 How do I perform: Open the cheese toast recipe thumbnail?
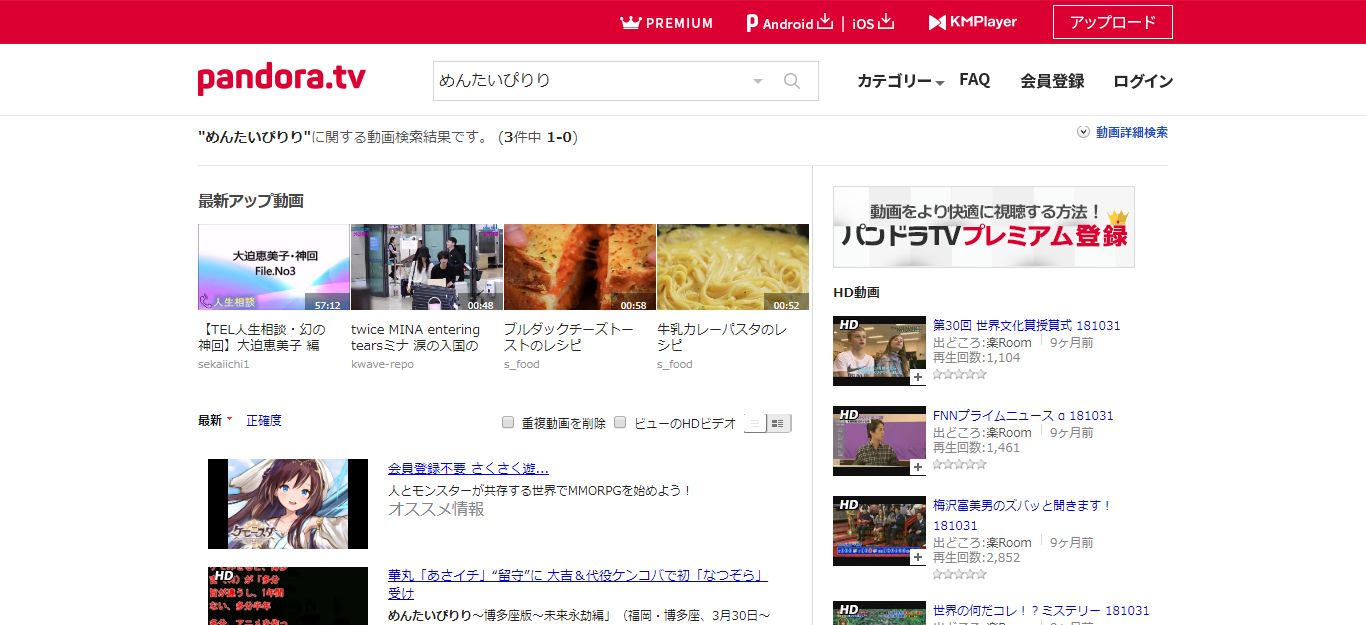(x=580, y=267)
